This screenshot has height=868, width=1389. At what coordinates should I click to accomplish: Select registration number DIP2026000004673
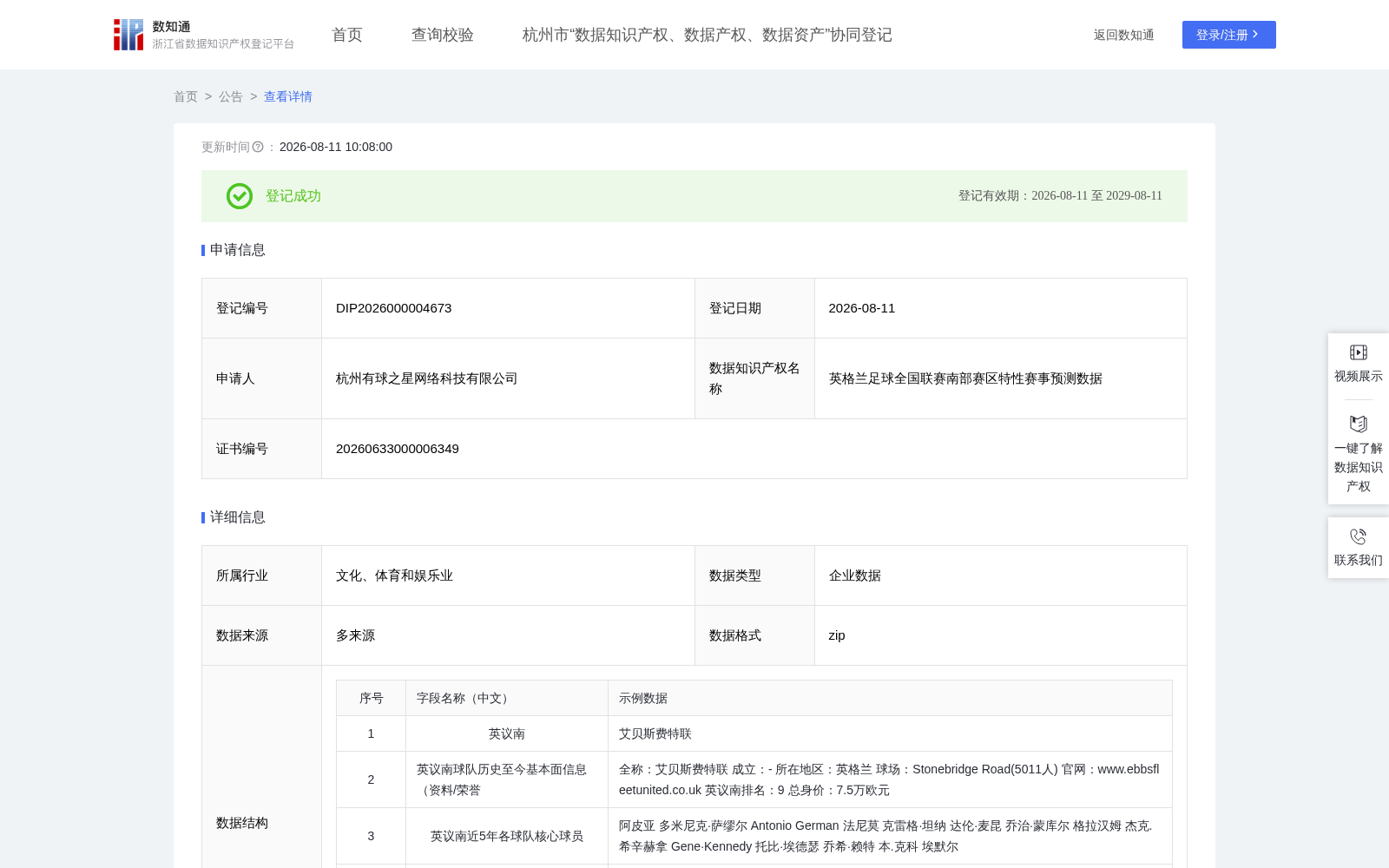[x=393, y=308]
